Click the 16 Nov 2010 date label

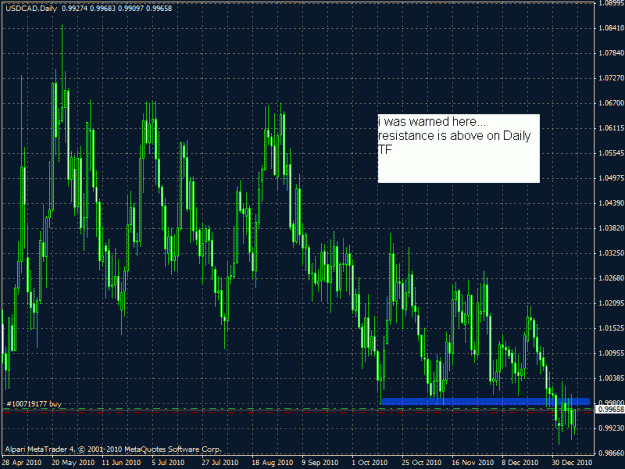pos(472,463)
